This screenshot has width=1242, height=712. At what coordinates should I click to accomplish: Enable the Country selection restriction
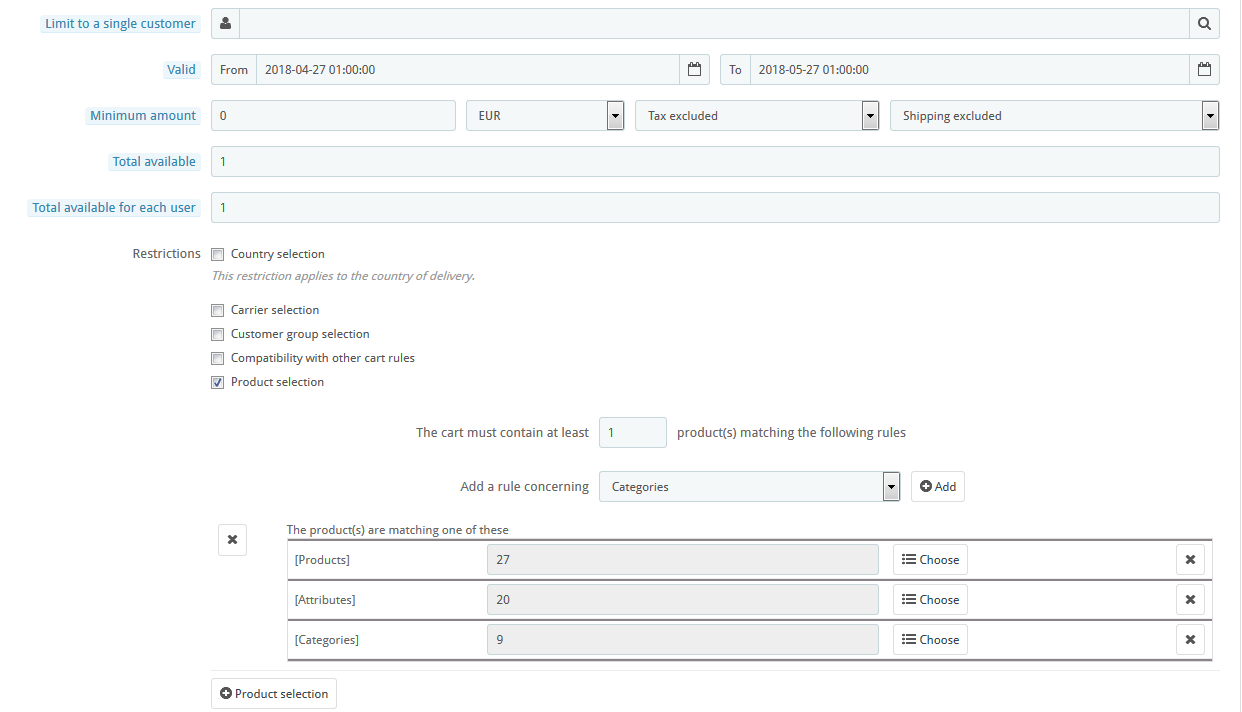pyautogui.click(x=218, y=255)
